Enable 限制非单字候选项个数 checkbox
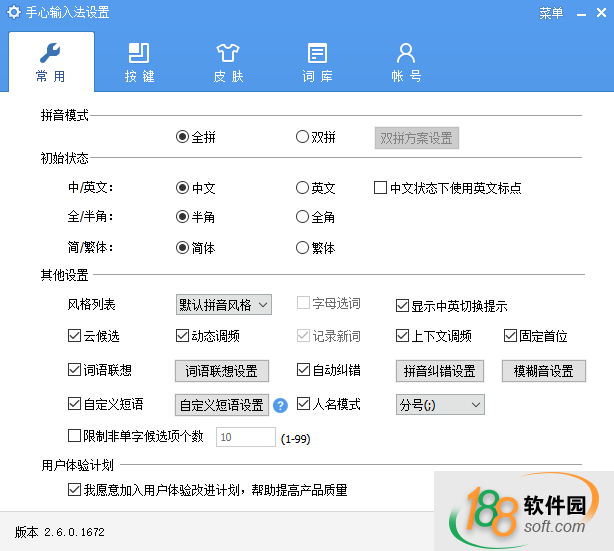The width and height of the screenshot is (614, 551). tap(74, 436)
